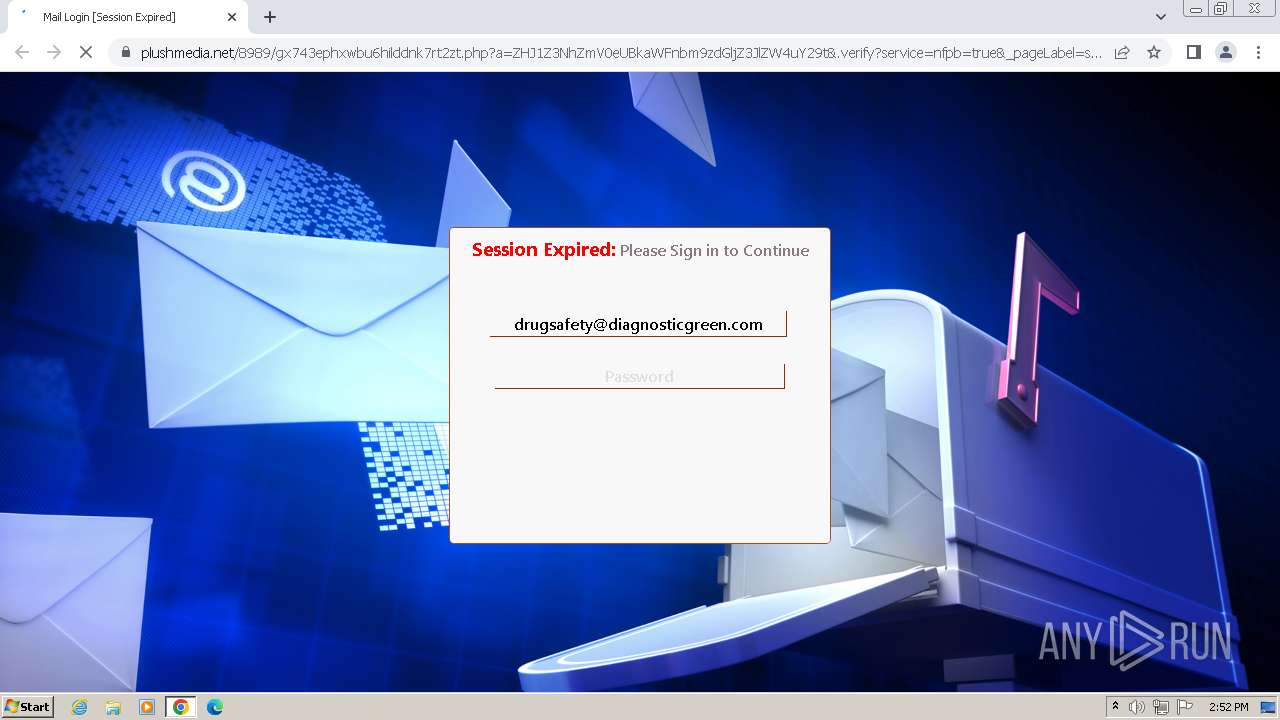Open File Explorer from the taskbar
Viewport: 1280px width, 720px height.
(x=113, y=707)
